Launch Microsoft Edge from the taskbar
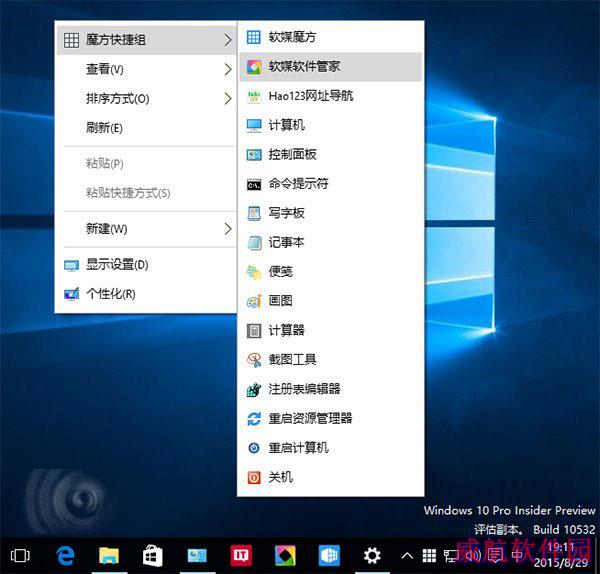Viewport: 600px width, 574px height. tap(65, 556)
